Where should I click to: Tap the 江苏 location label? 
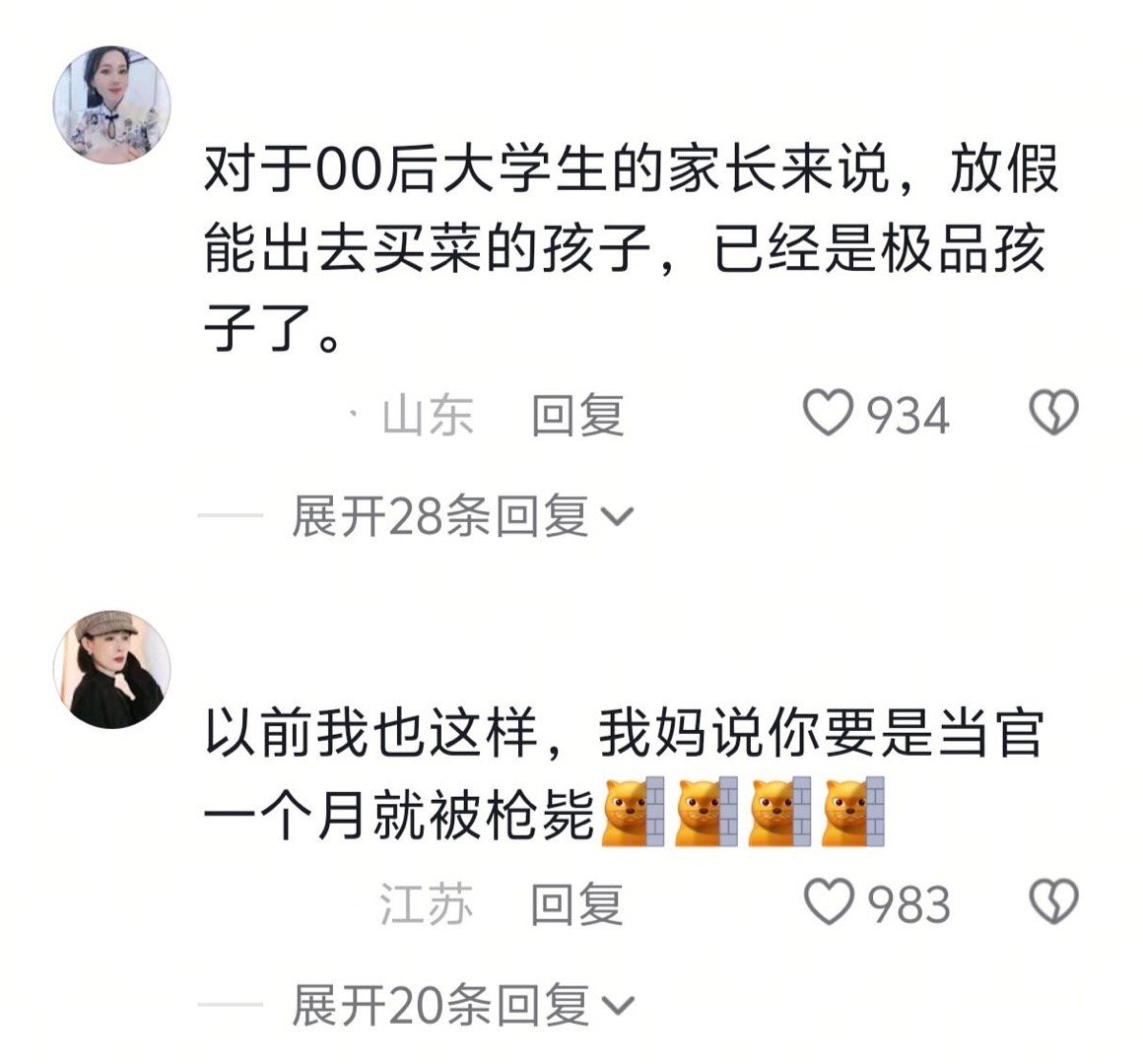coord(427,903)
